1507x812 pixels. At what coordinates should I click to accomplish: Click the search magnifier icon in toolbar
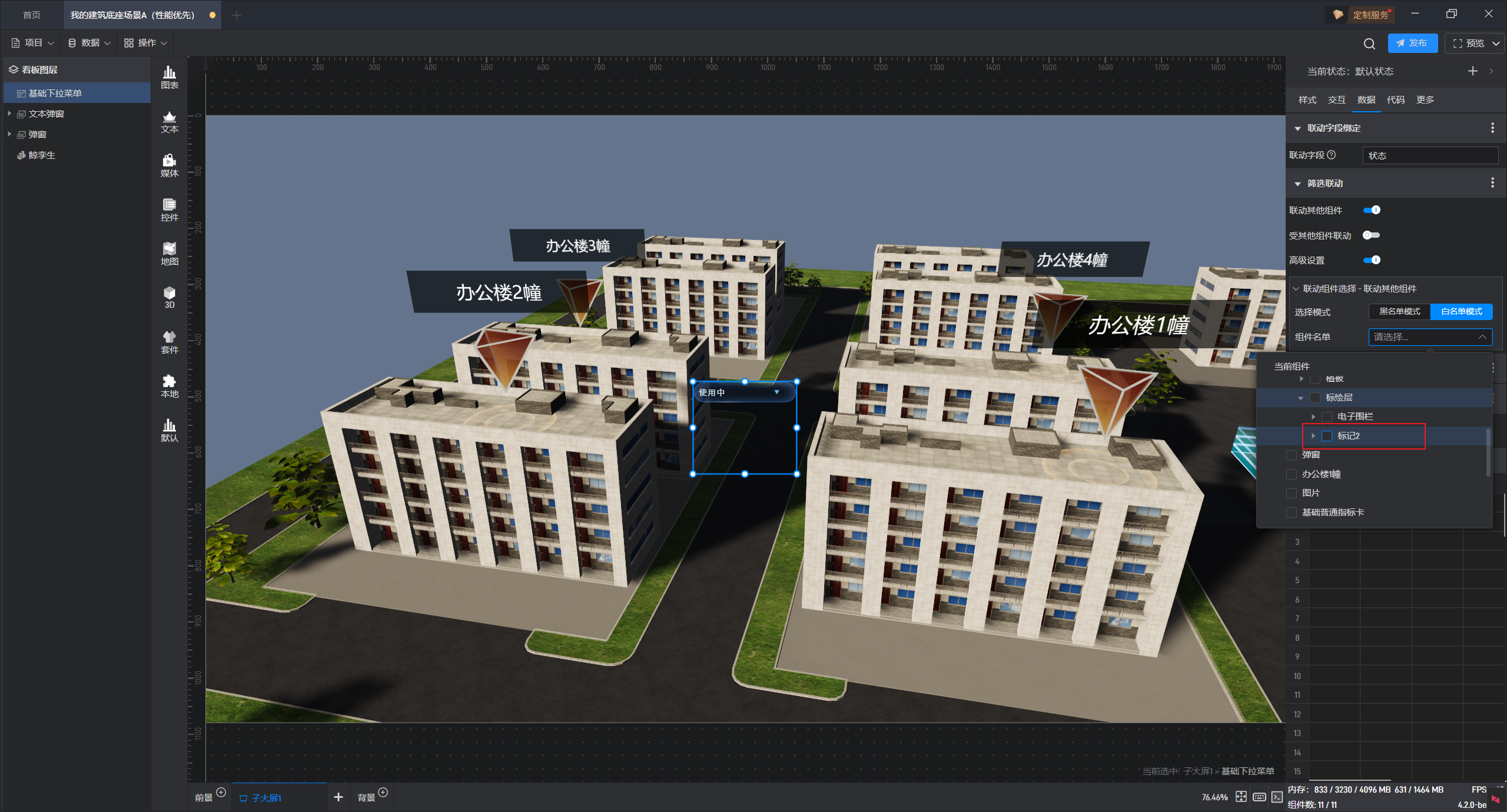click(x=1369, y=44)
